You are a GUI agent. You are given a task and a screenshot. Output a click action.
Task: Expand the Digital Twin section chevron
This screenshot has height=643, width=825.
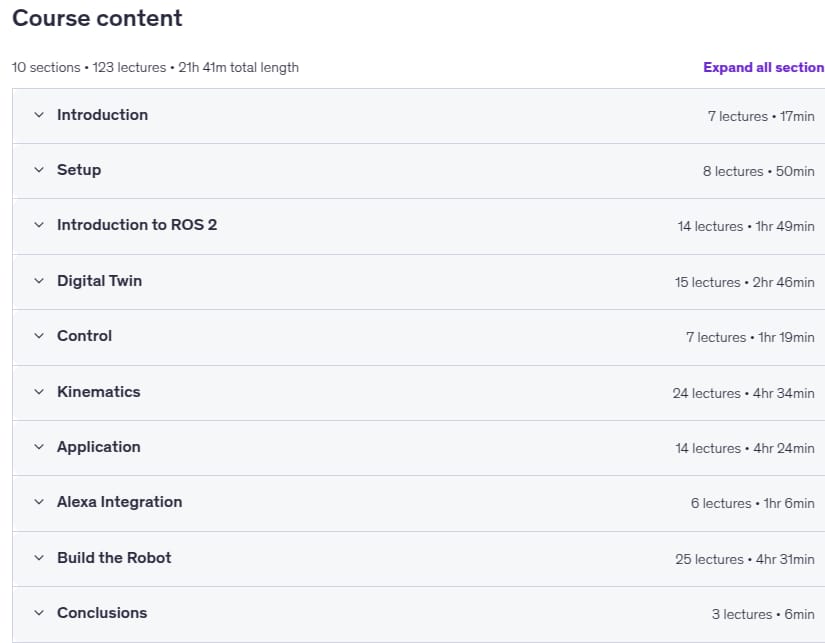click(x=39, y=280)
